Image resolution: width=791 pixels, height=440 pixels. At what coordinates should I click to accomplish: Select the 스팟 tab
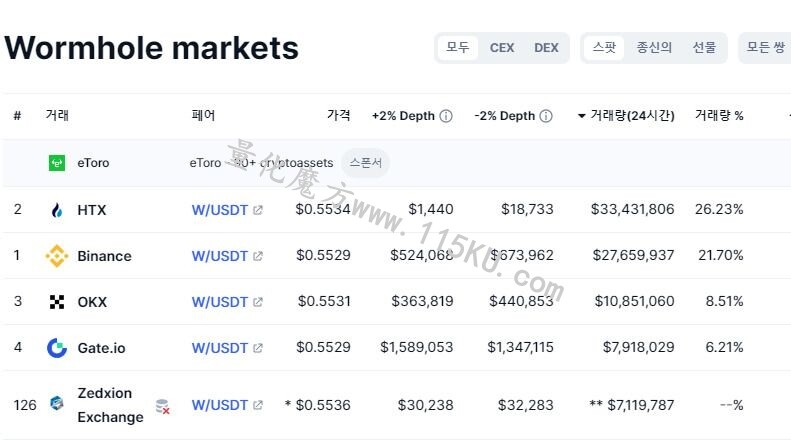tap(604, 48)
